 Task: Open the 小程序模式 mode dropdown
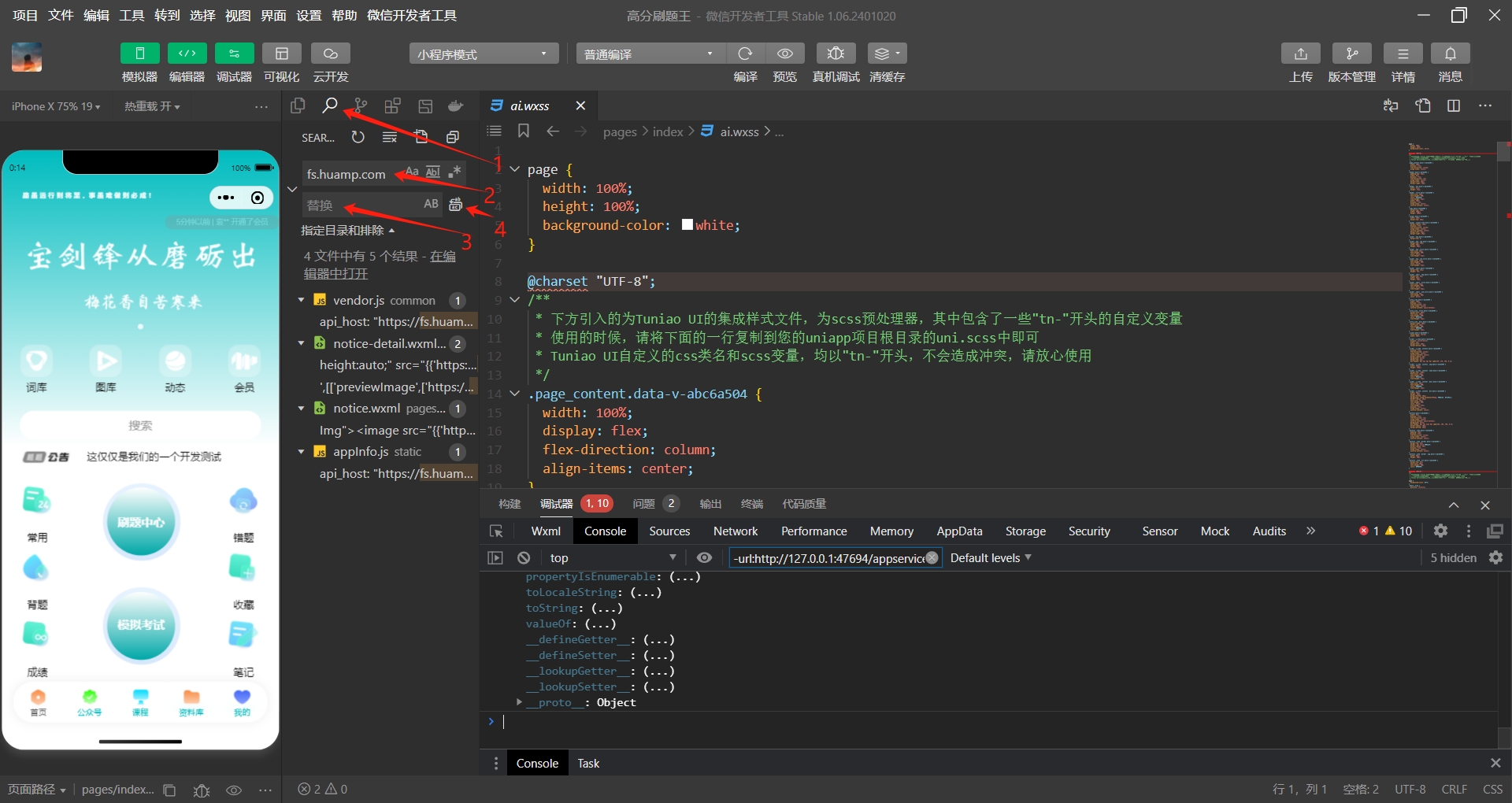pyautogui.click(x=484, y=54)
